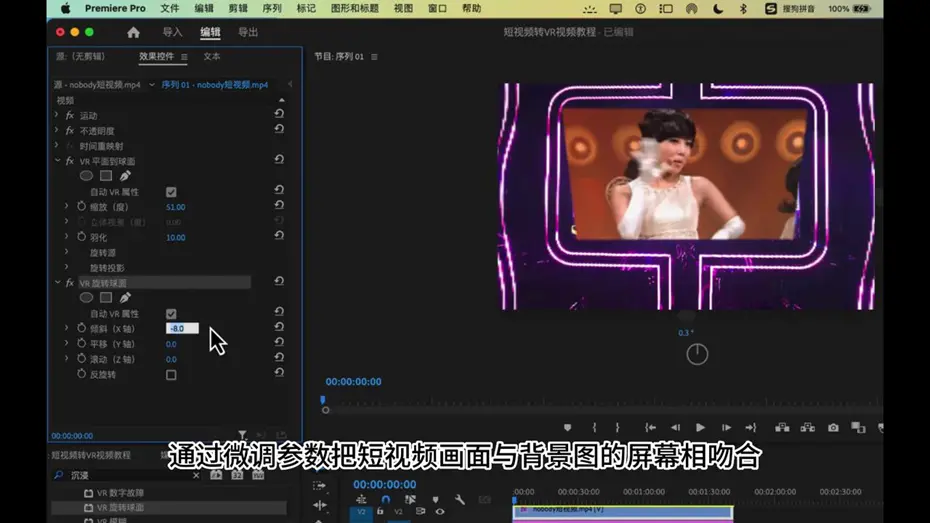930x523 pixels.
Task: Expand the 不透明度 effect
Action: point(57,130)
